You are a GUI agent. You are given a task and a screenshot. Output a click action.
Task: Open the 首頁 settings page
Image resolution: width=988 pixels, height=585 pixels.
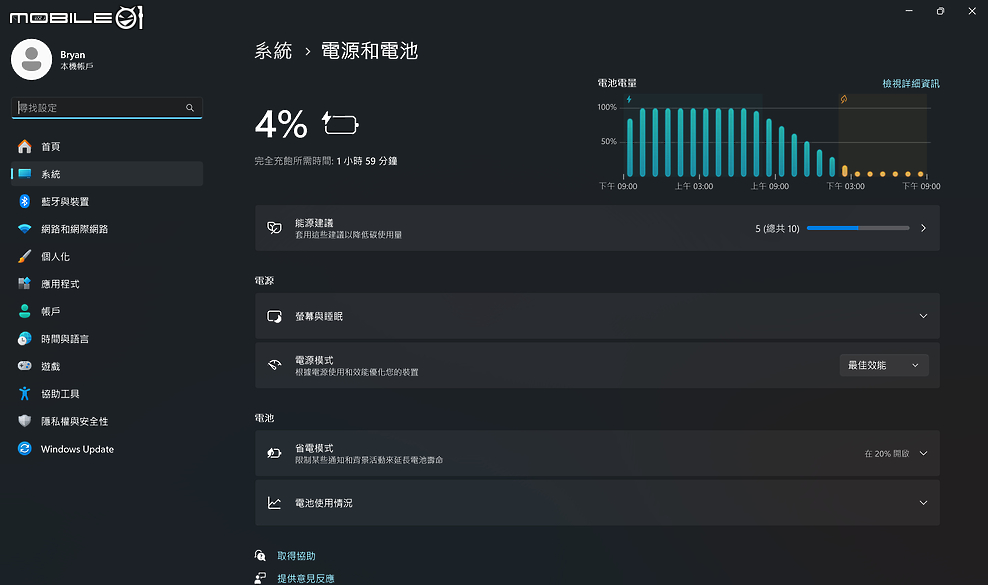point(107,146)
